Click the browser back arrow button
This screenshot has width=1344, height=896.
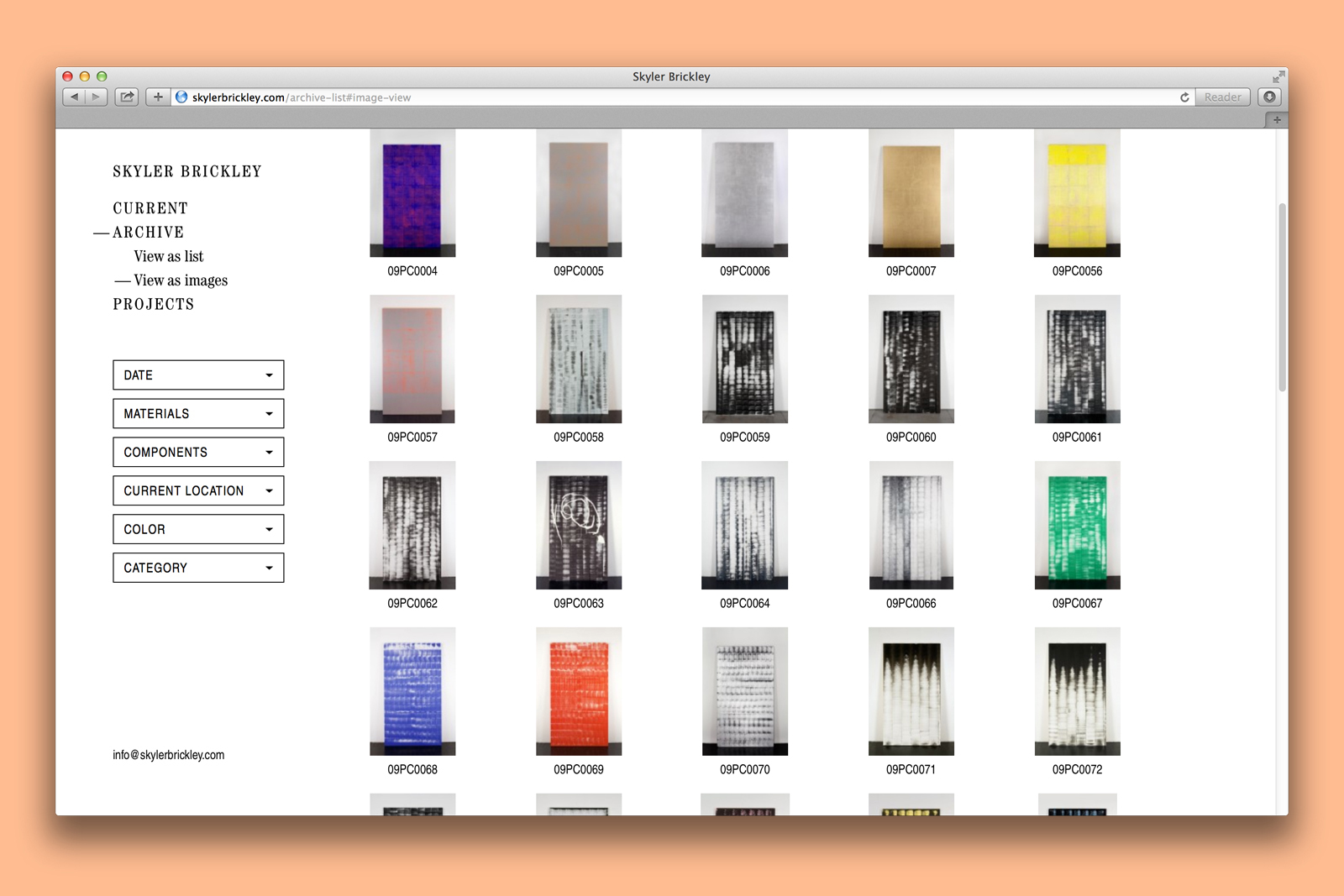pyautogui.click(x=74, y=97)
